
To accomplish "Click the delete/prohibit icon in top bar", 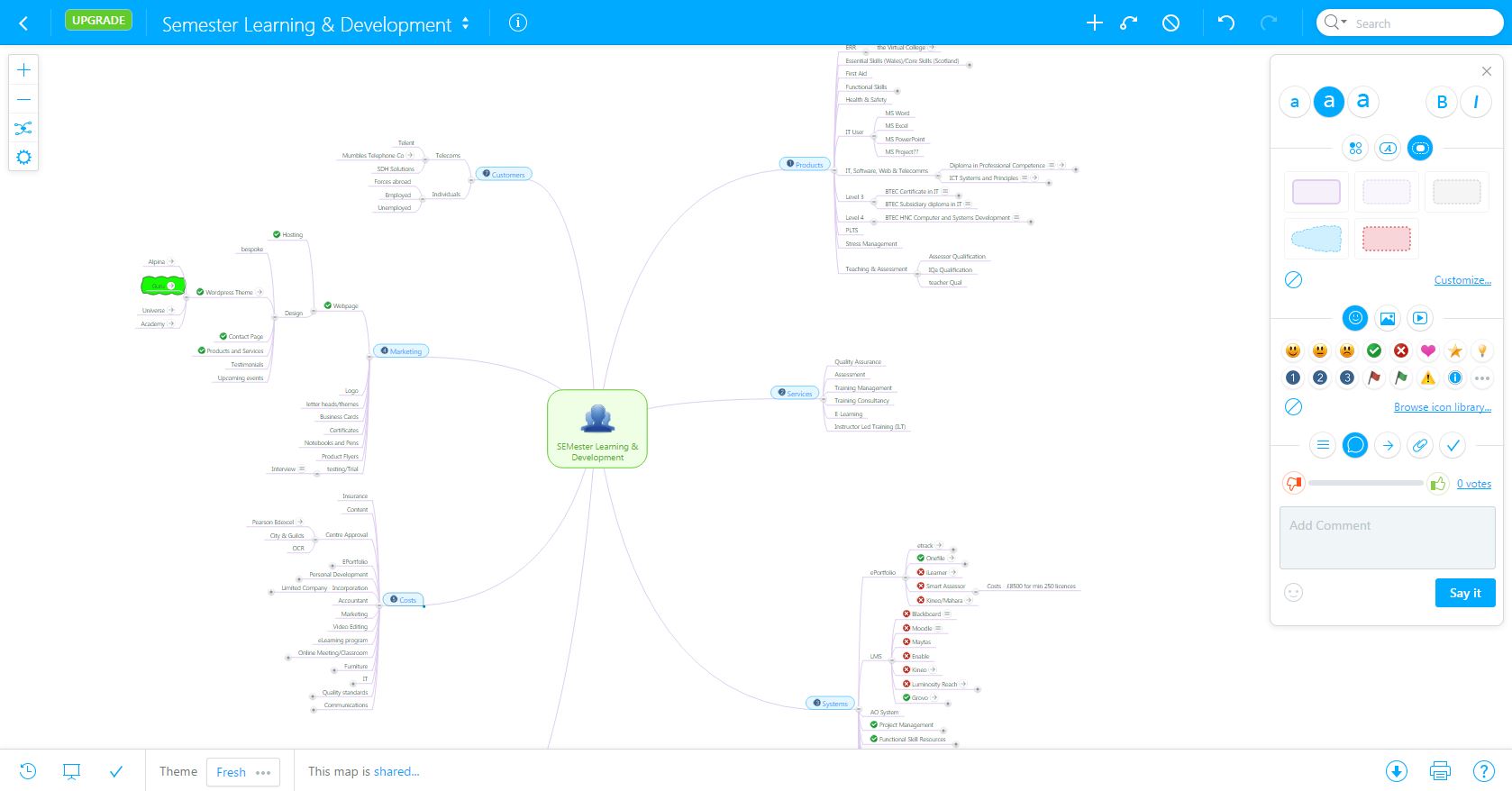I will [x=1170, y=23].
